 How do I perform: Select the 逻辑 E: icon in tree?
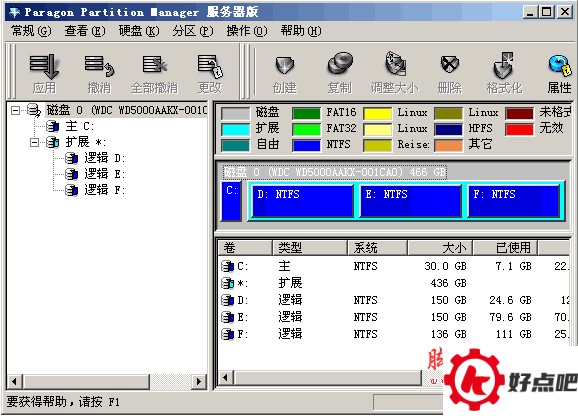coord(72,174)
